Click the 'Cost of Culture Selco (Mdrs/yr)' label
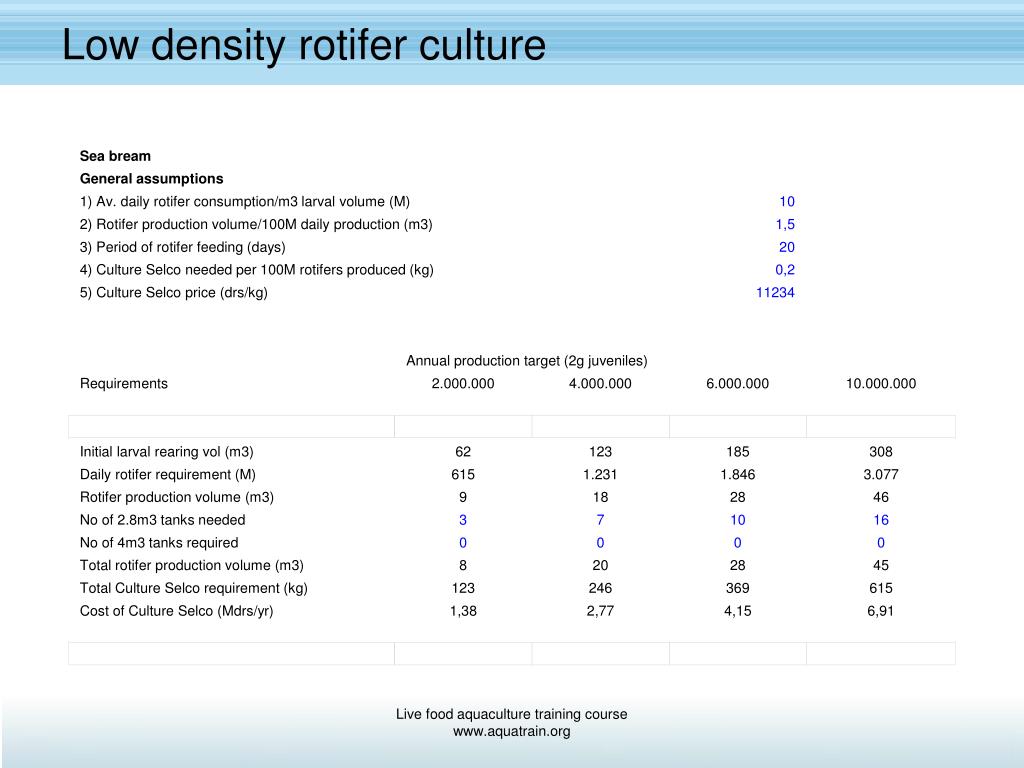Image resolution: width=1024 pixels, height=768 pixels. 176,611
